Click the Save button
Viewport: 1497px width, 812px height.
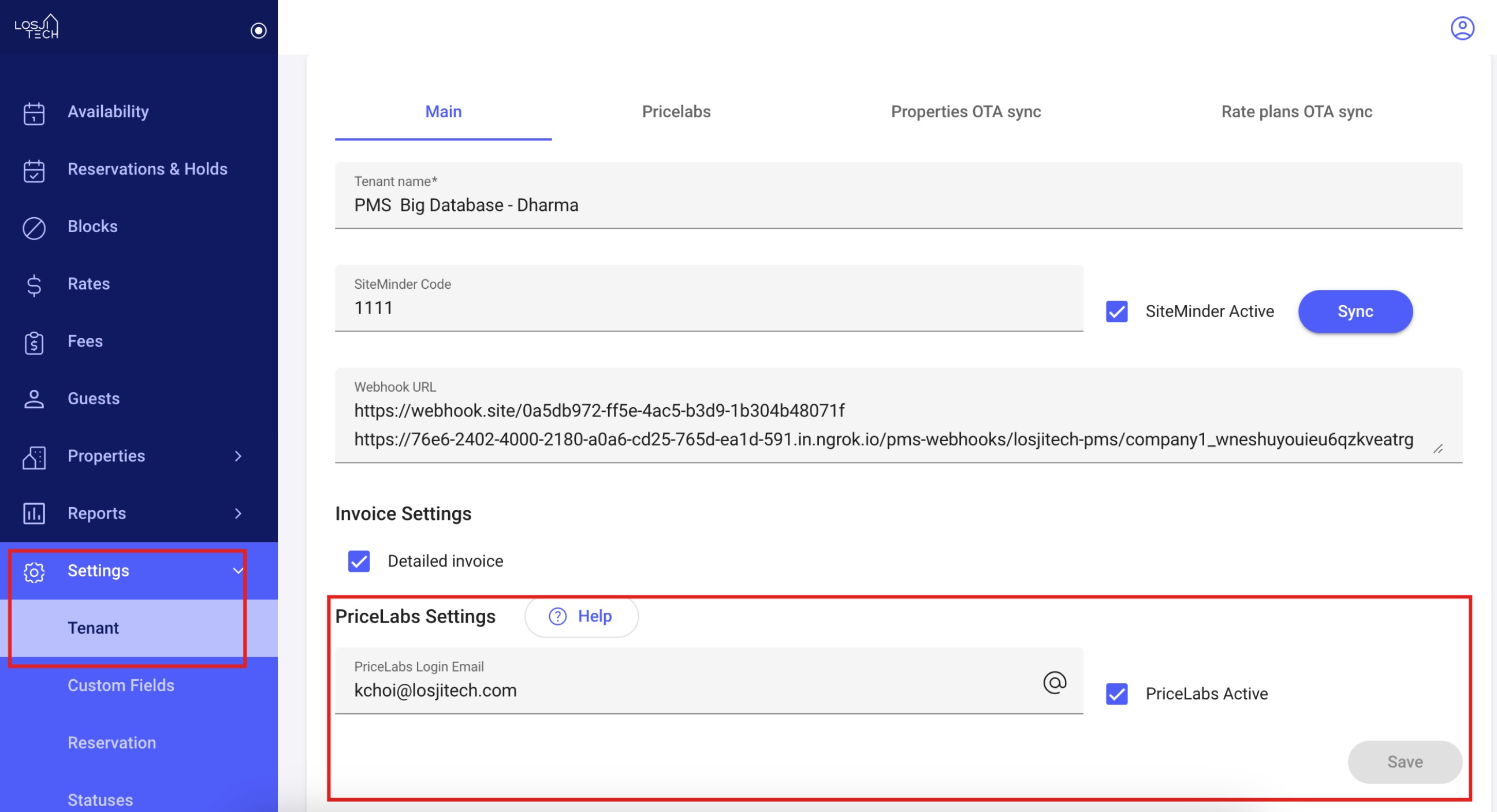pos(1405,762)
